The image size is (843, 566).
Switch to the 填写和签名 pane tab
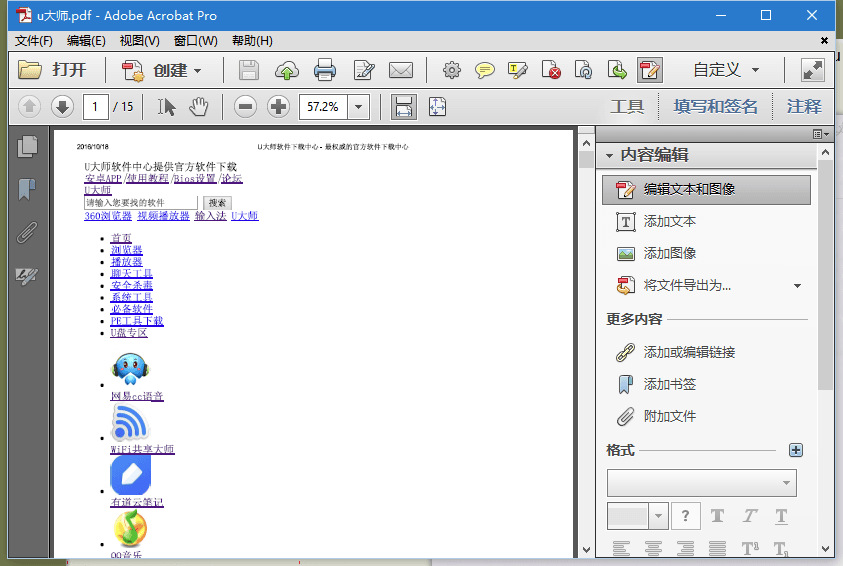716,107
